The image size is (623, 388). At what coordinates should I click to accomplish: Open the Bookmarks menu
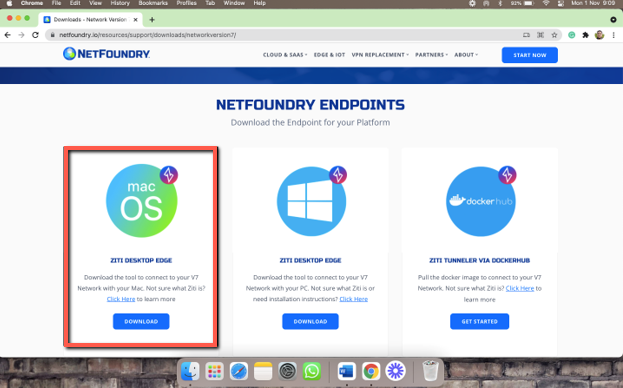pos(153,3)
